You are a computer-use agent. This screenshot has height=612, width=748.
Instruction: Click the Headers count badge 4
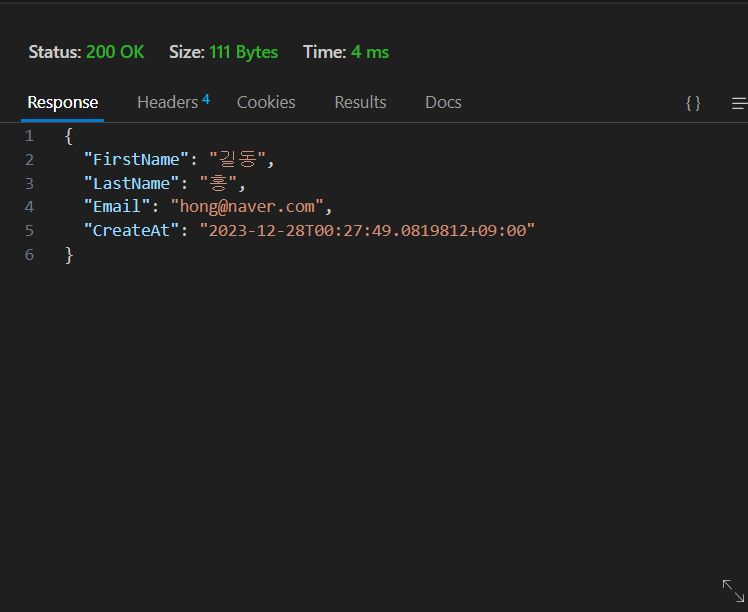tap(206, 99)
